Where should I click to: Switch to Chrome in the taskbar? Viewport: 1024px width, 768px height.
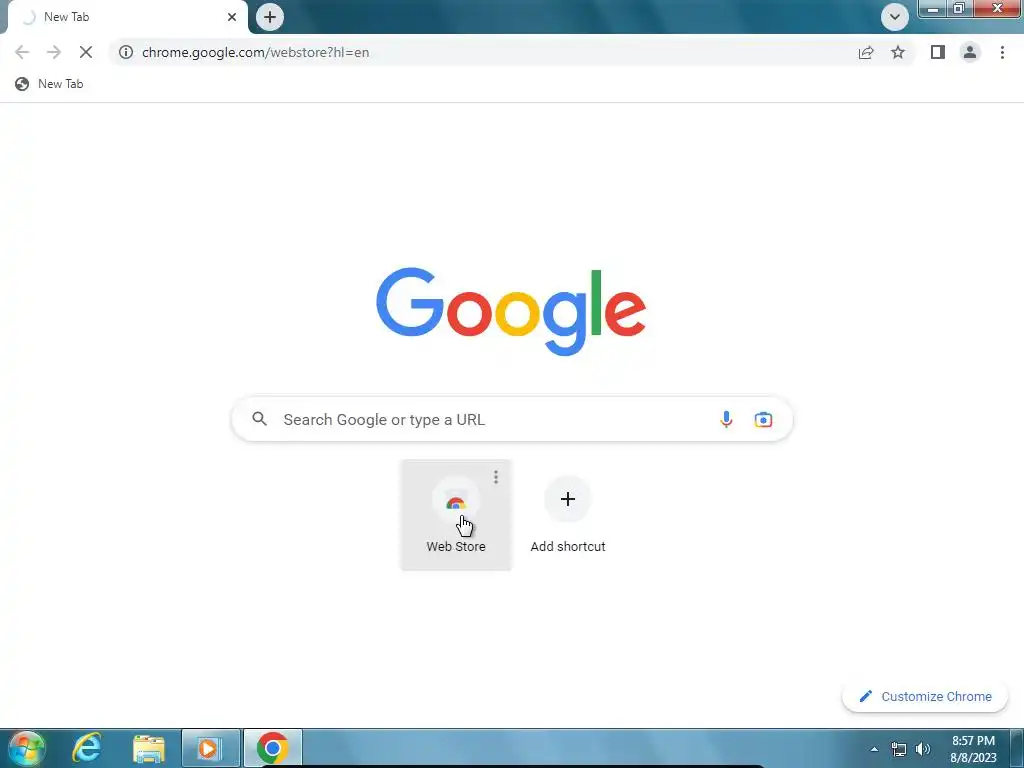[x=272, y=748]
